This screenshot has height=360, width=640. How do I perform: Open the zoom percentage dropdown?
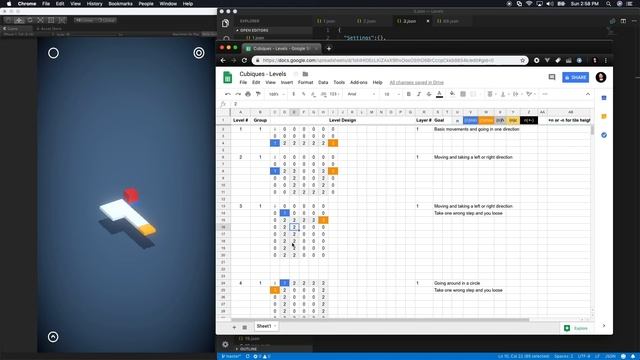(x=277, y=94)
